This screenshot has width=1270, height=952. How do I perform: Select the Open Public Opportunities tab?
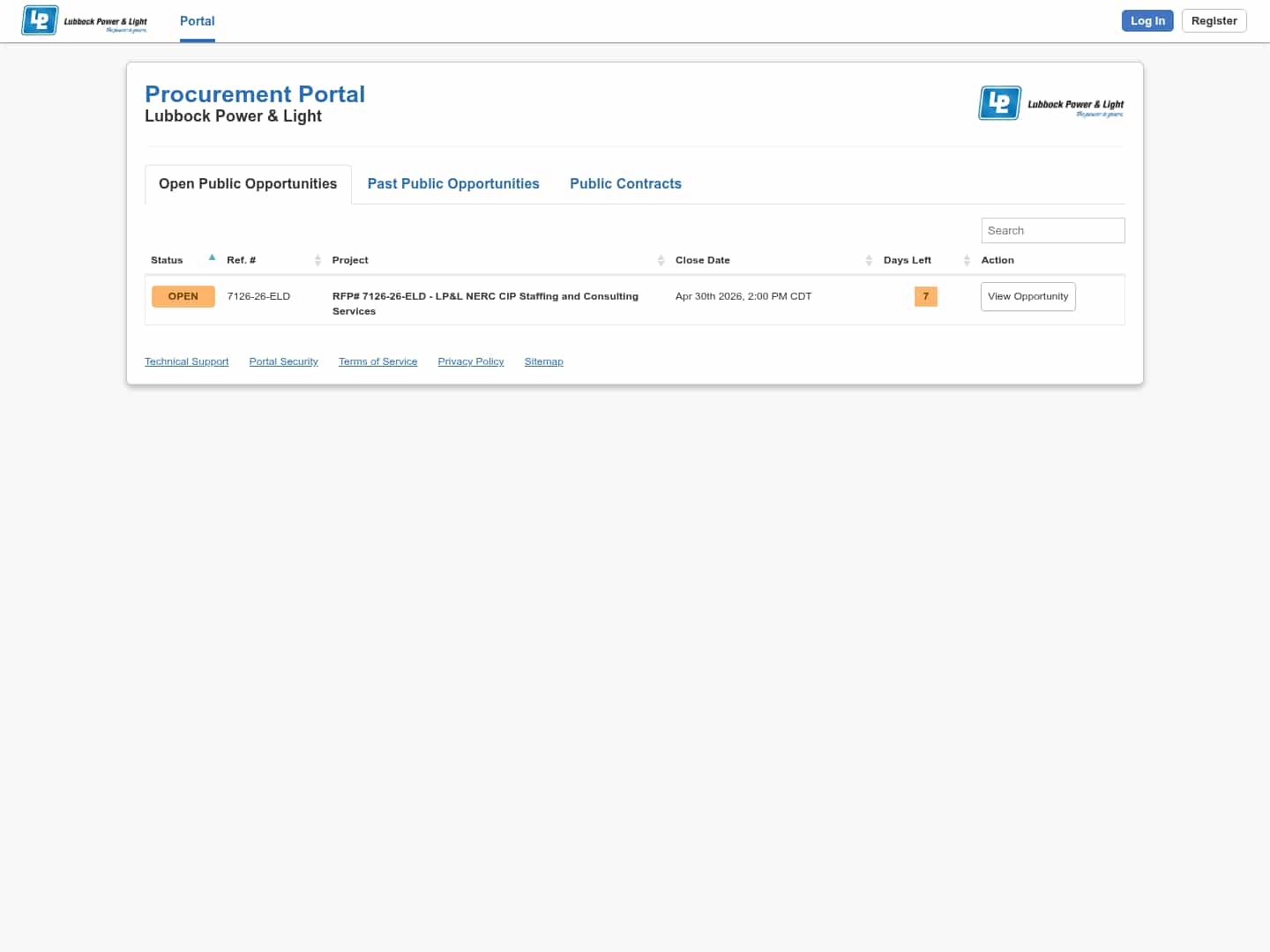click(248, 183)
